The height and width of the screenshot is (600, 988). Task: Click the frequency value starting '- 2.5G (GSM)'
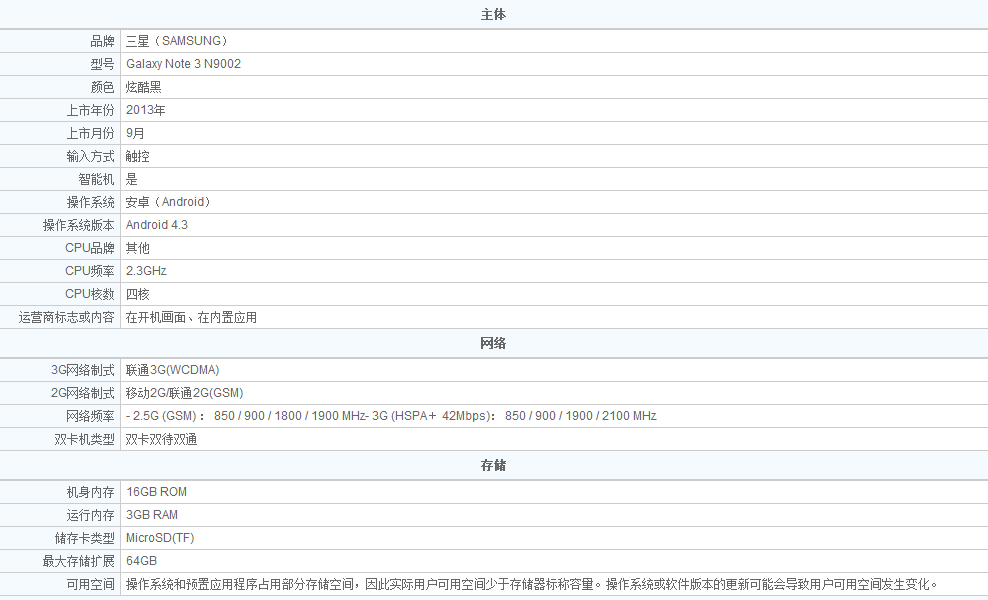point(391,416)
